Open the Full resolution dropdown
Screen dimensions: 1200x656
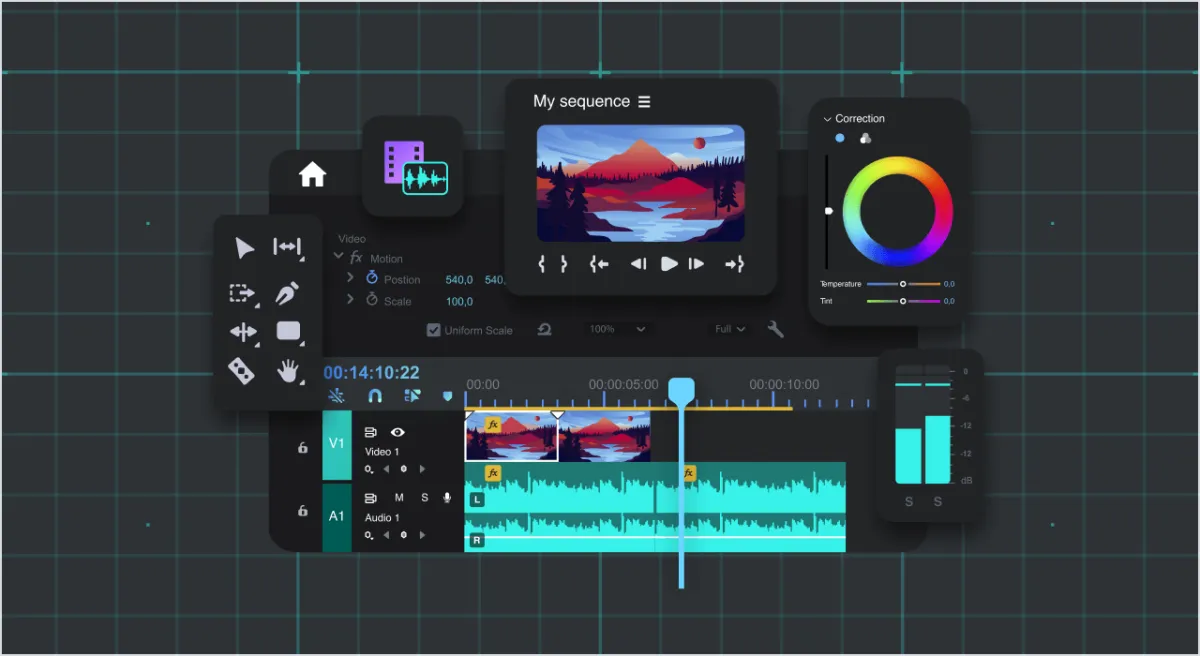click(x=730, y=329)
